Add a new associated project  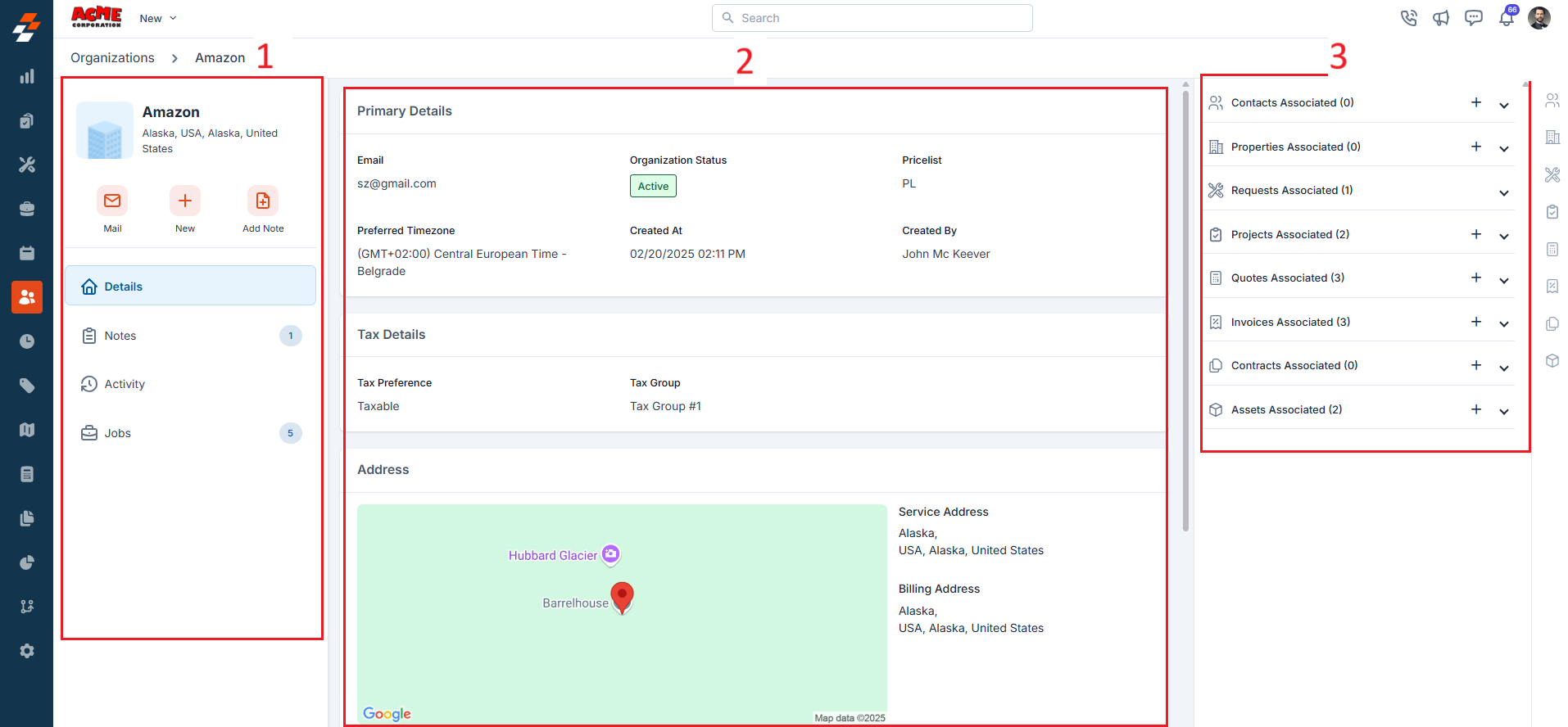pyautogui.click(x=1476, y=234)
